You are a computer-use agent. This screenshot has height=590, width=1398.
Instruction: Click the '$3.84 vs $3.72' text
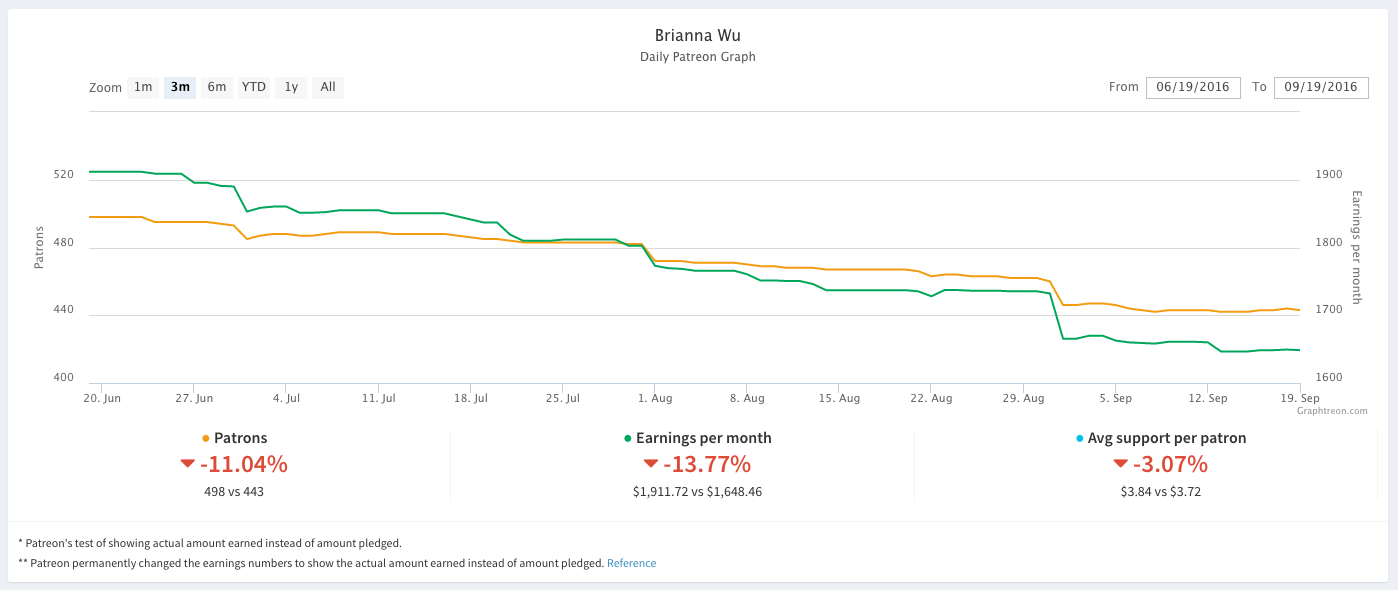click(1160, 492)
